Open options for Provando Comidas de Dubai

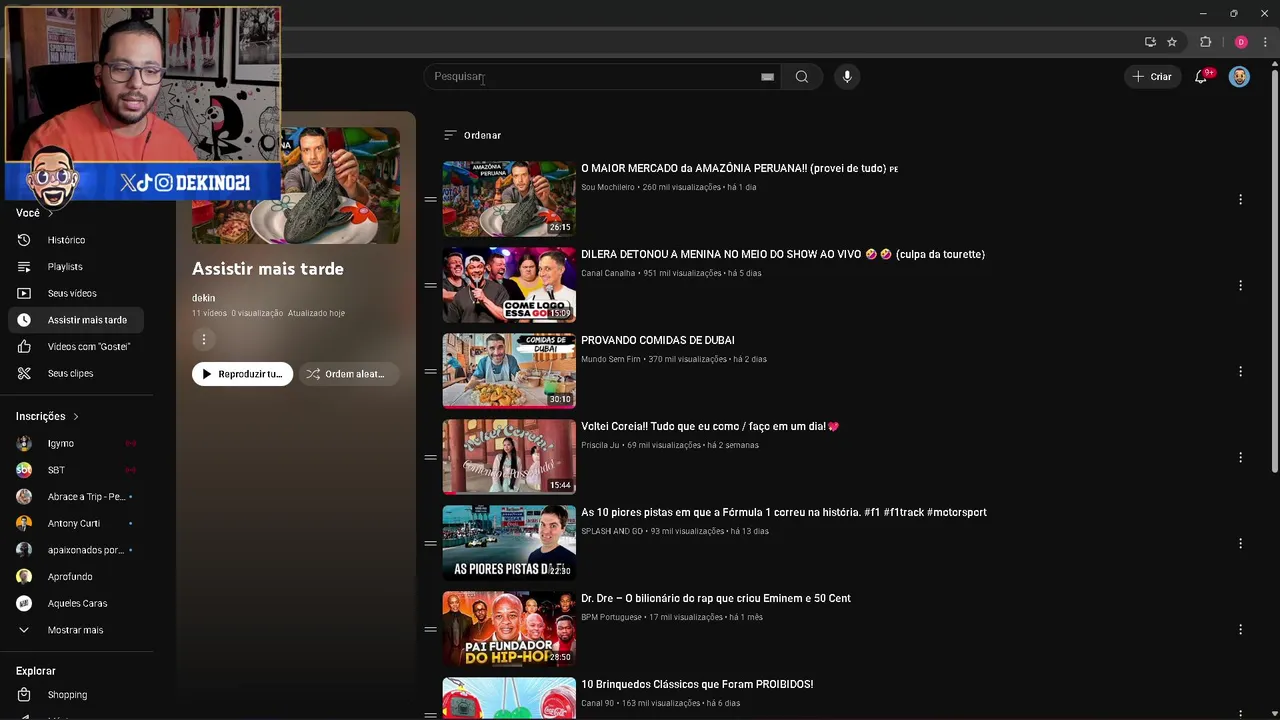coord(1240,371)
